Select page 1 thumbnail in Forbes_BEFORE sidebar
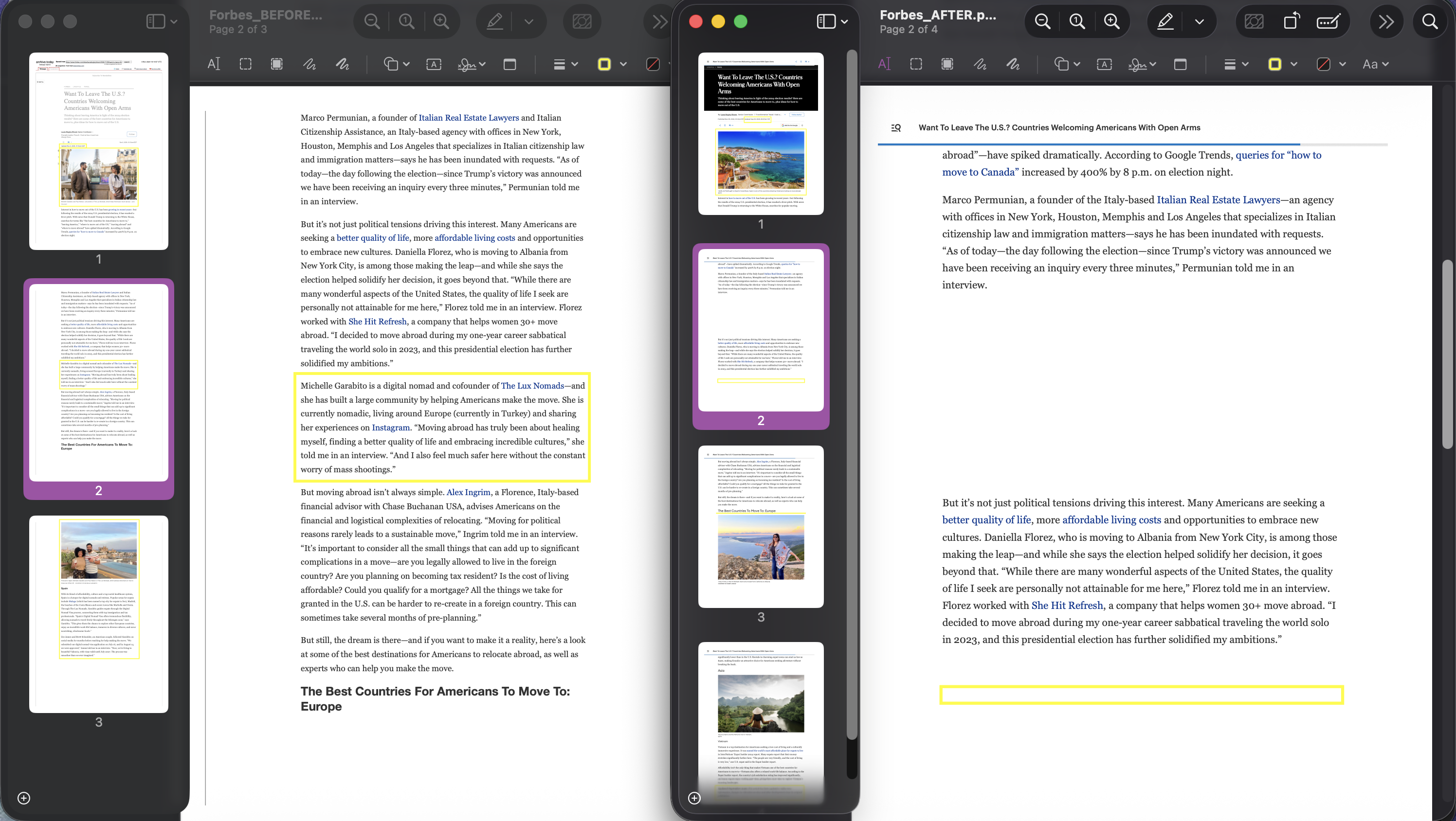 coord(99,151)
